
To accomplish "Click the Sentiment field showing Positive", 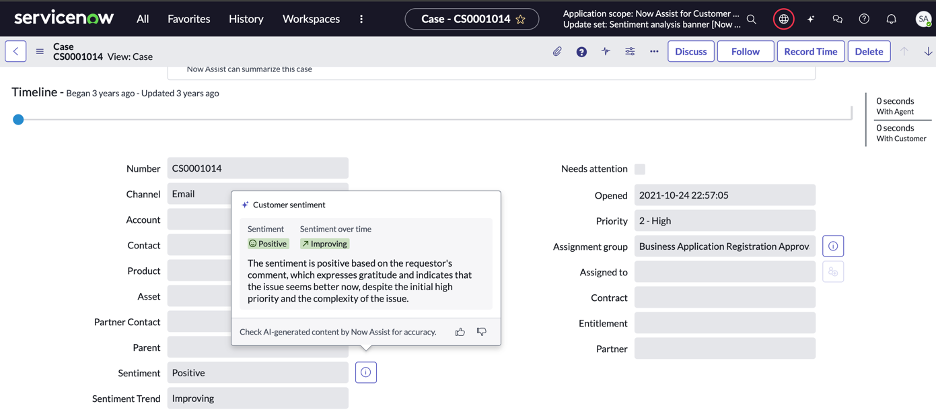I will click(x=258, y=373).
